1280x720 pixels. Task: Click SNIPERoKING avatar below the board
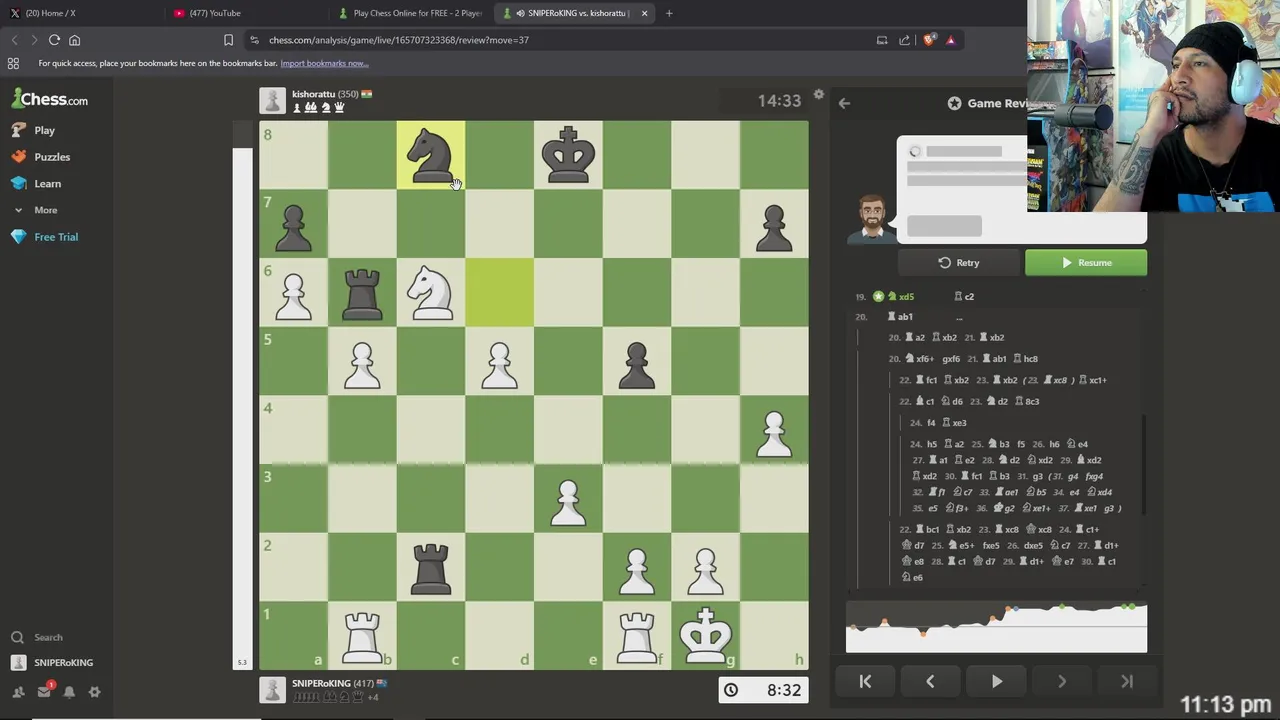[x=272, y=689]
